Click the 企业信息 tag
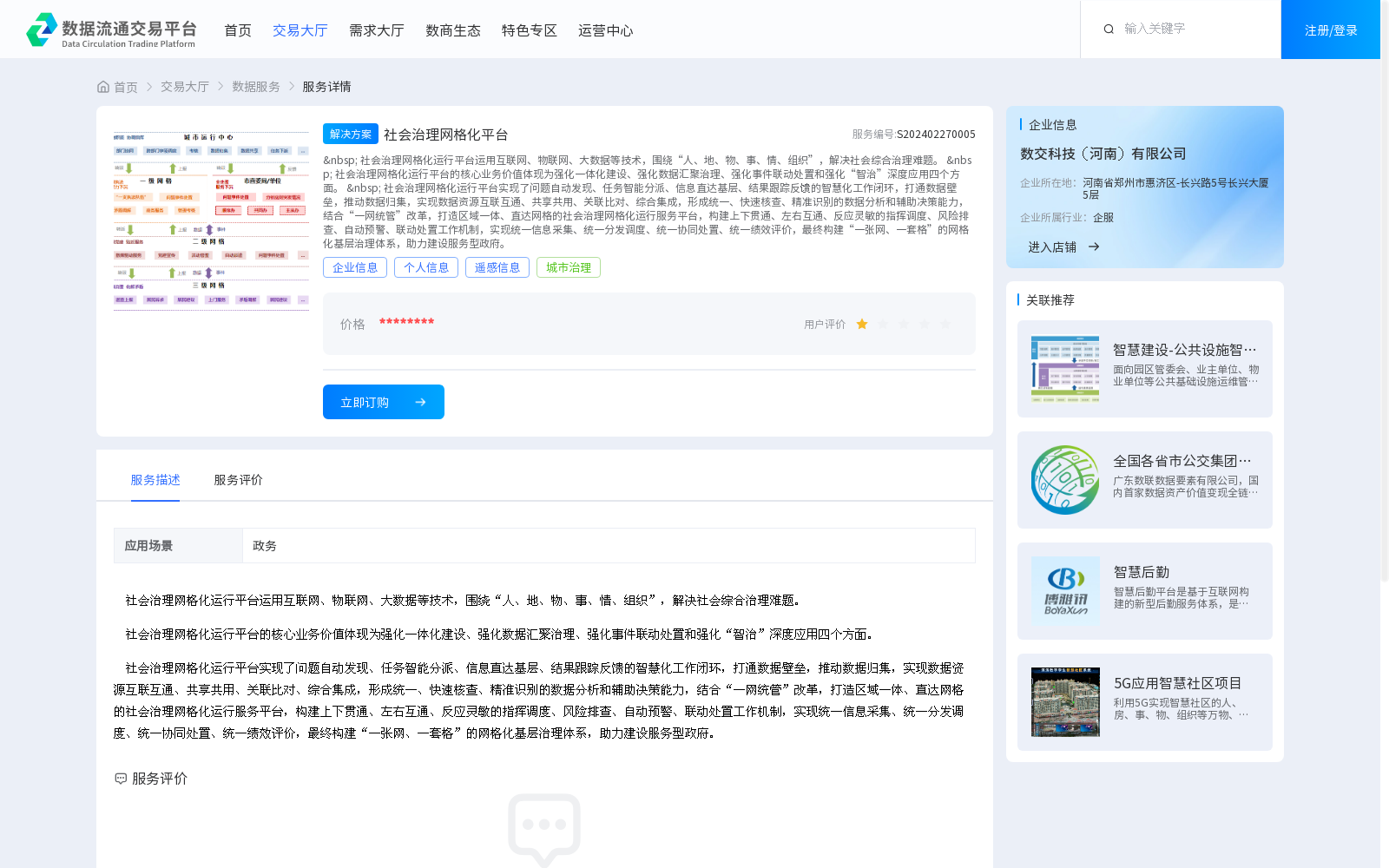1389x868 pixels. 355,267
